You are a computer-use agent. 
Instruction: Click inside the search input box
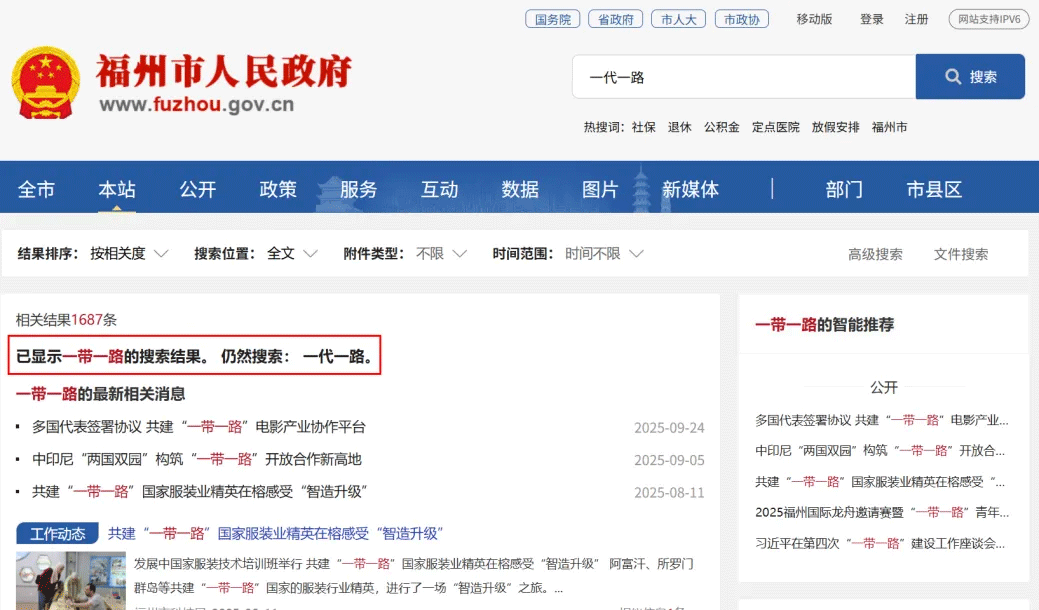point(744,76)
